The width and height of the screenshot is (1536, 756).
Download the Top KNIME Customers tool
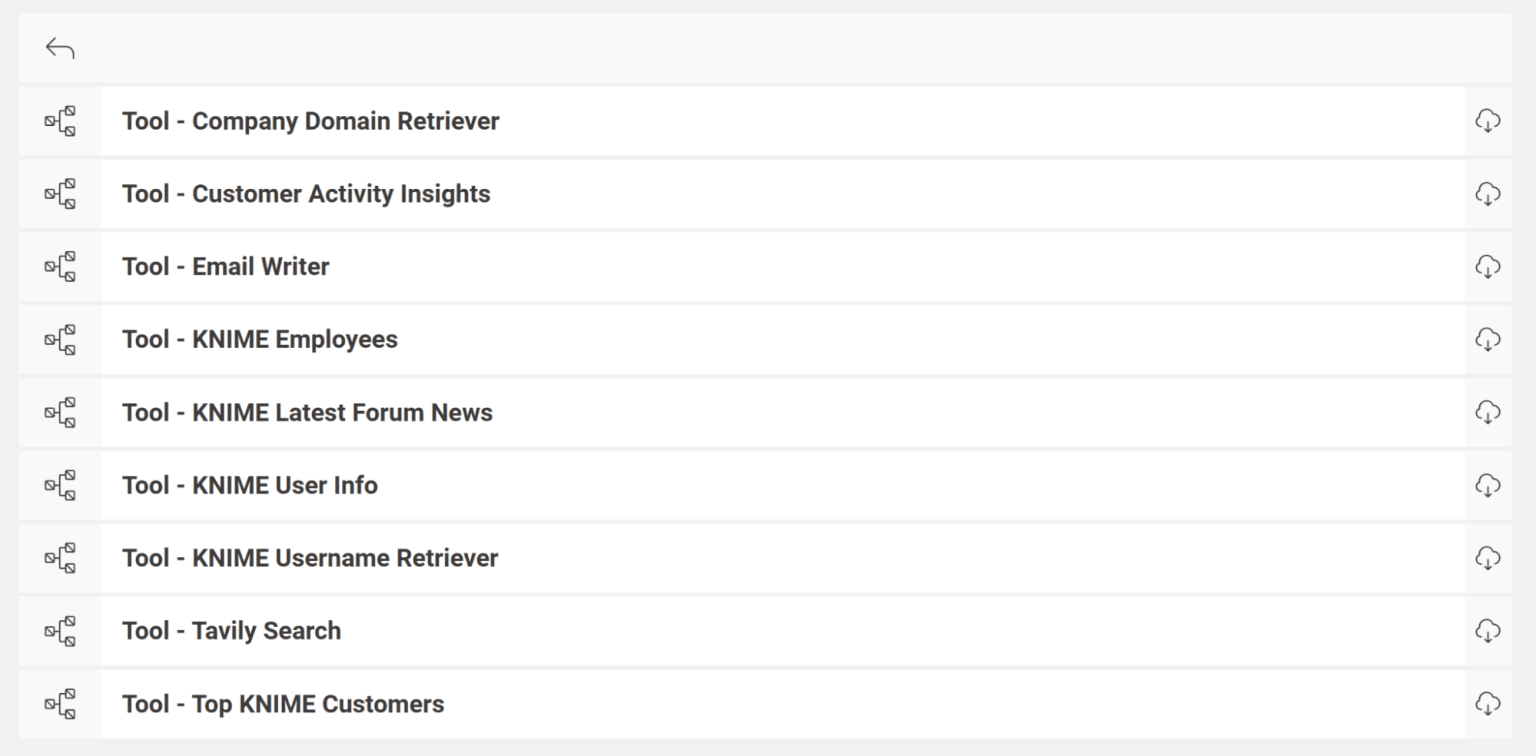tap(1488, 704)
